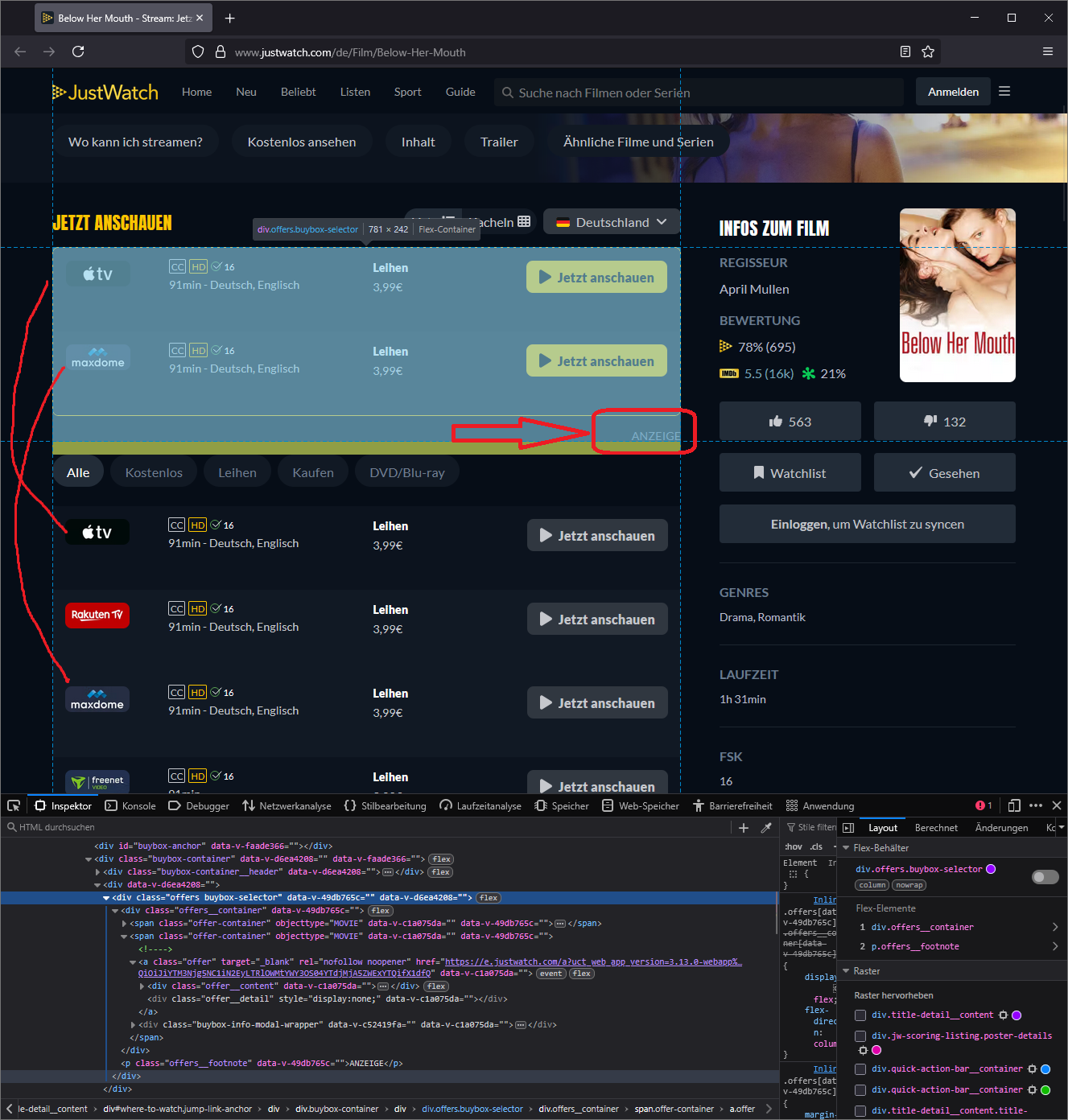Add film via the Watchlist button
The width and height of the screenshot is (1068, 1120).
pos(790,472)
